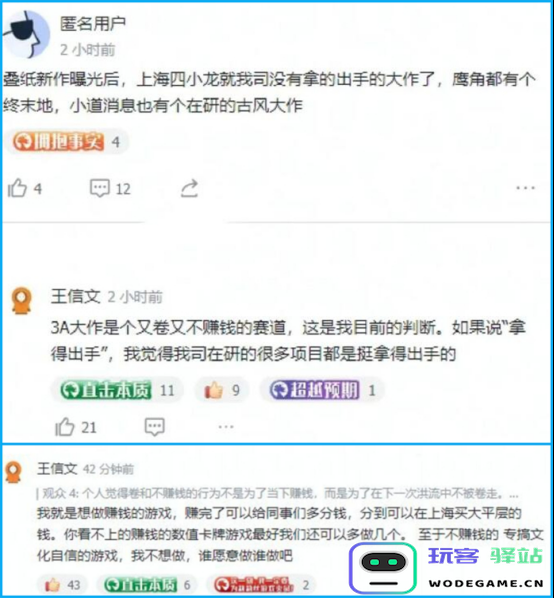The image size is (554, 598).
Task: Tap the thumbs-up emoji reaction with 9
Action: point(222,390)
